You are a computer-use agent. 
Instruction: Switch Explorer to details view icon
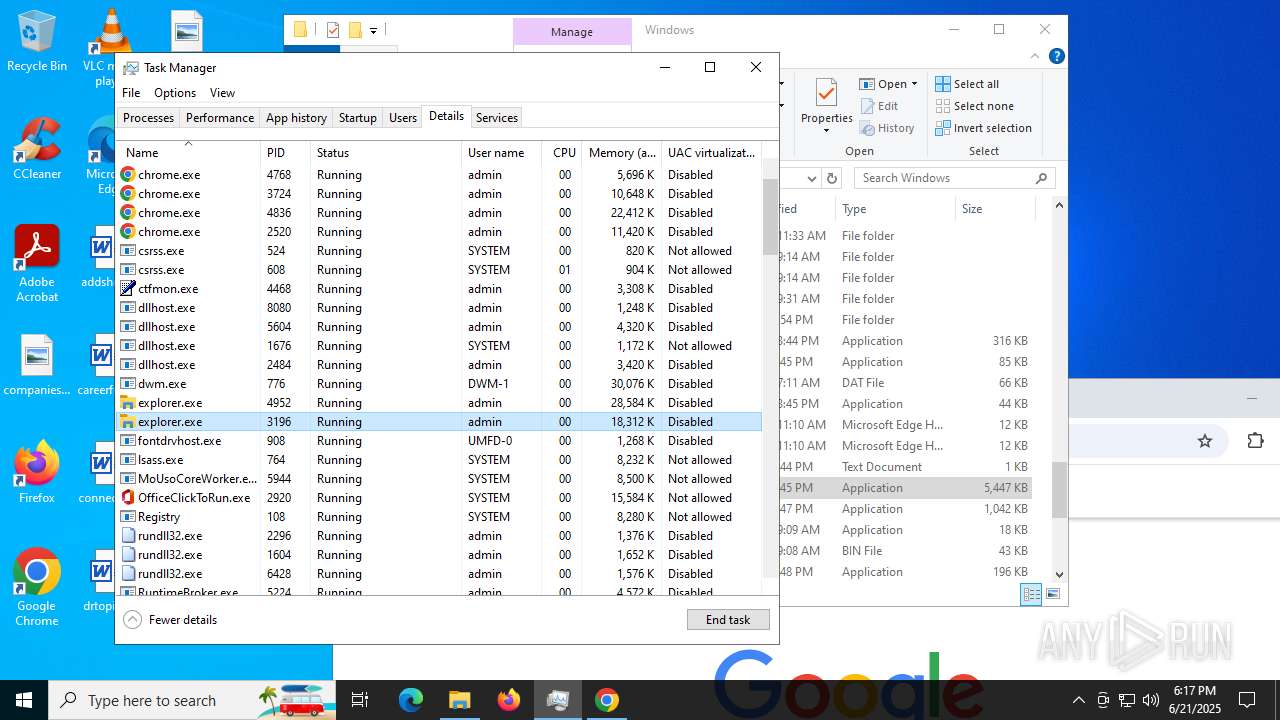(1031, 594)
